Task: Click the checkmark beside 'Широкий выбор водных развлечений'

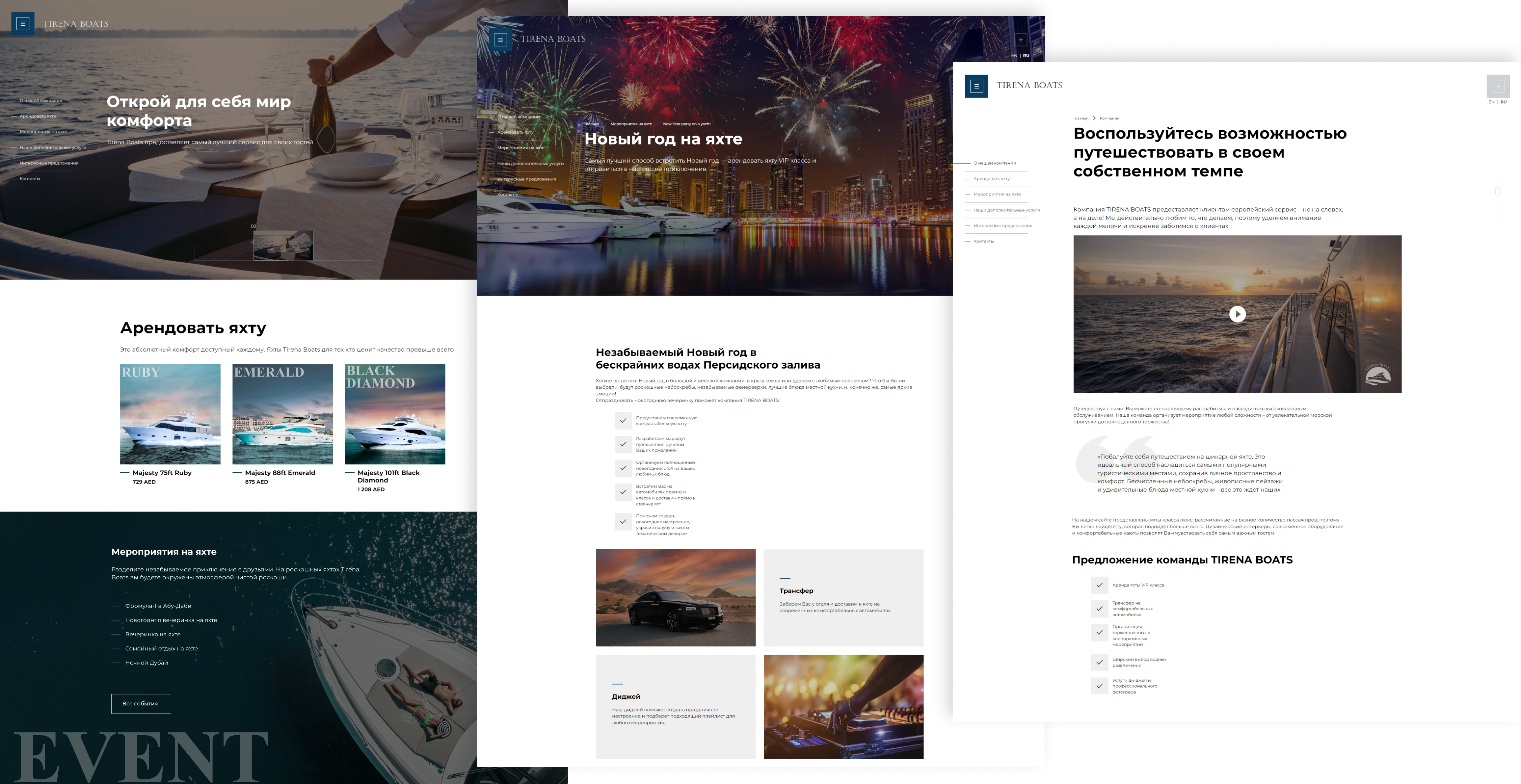Action: (1099, 663)
